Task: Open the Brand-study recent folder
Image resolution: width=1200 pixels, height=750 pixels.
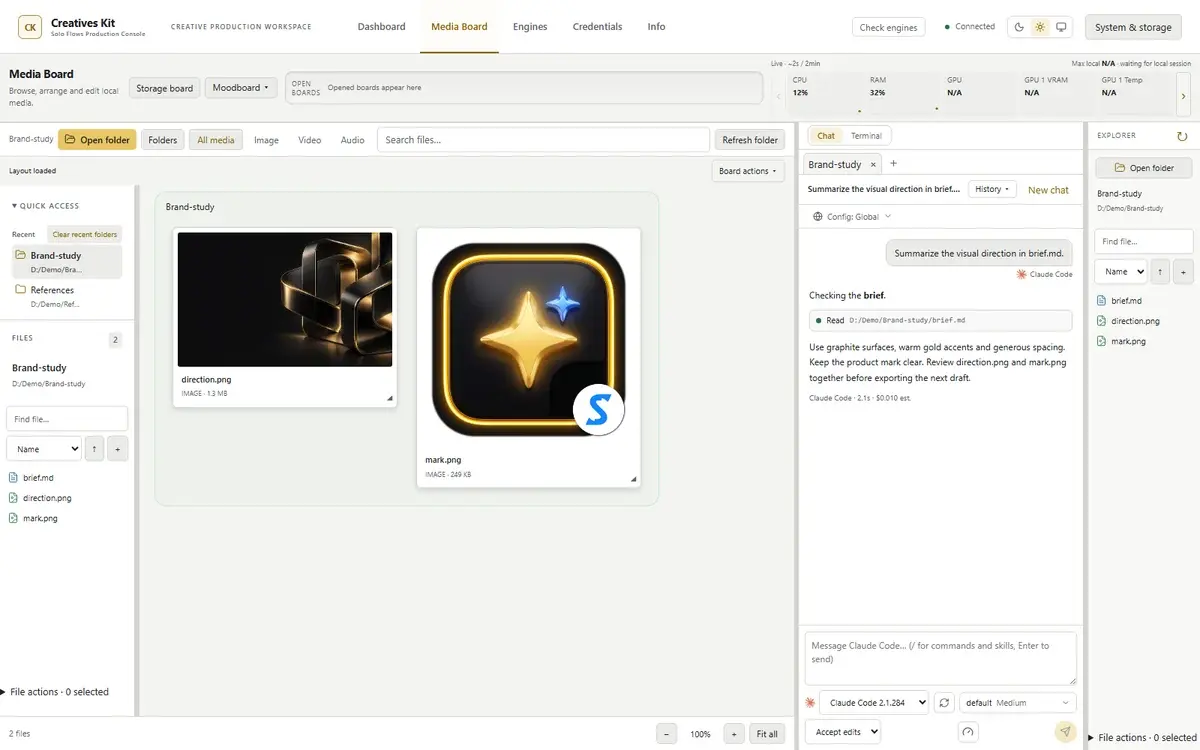Action: point(66,262)
